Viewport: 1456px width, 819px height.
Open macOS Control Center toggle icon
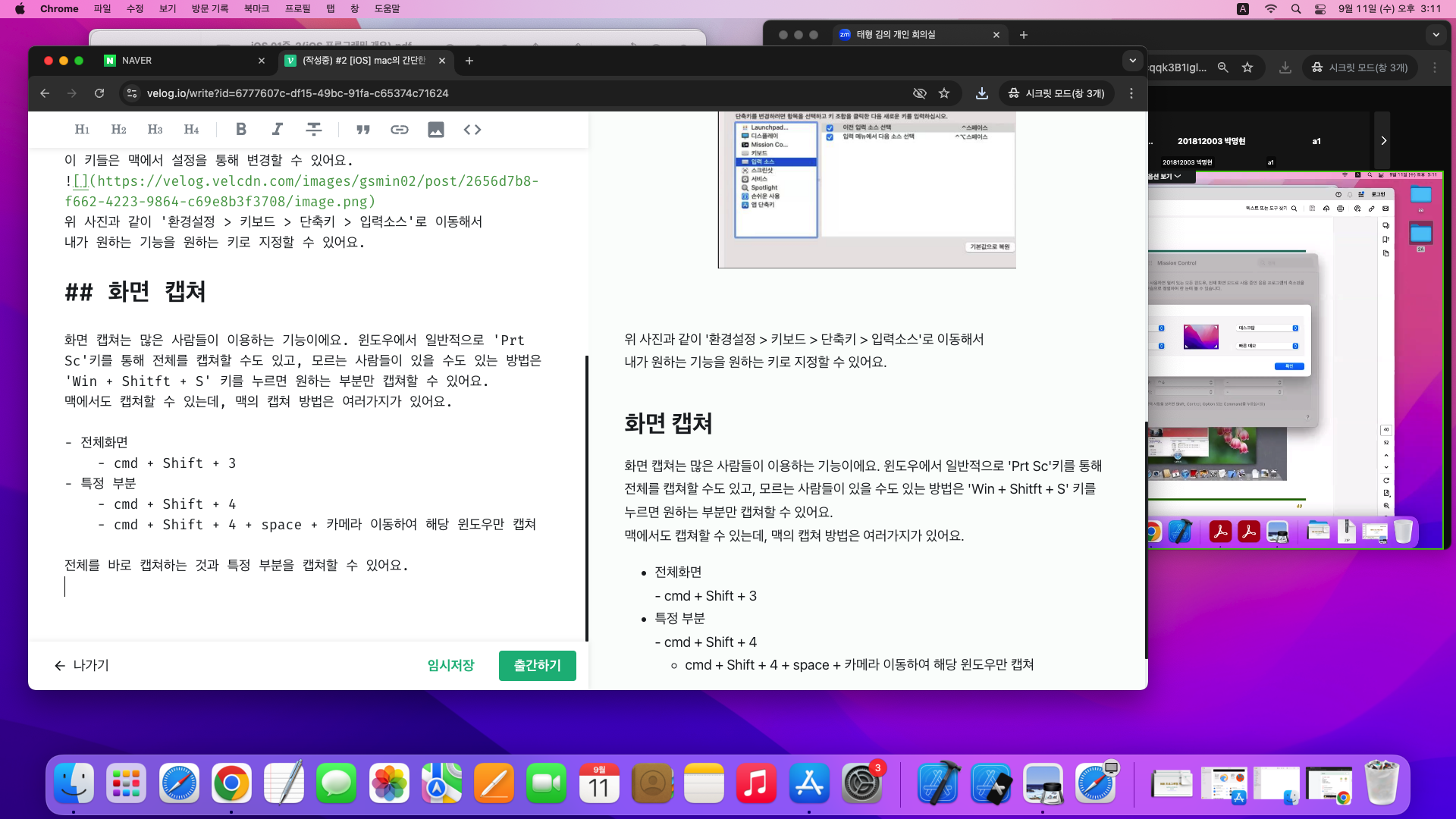coord(1320,9)
